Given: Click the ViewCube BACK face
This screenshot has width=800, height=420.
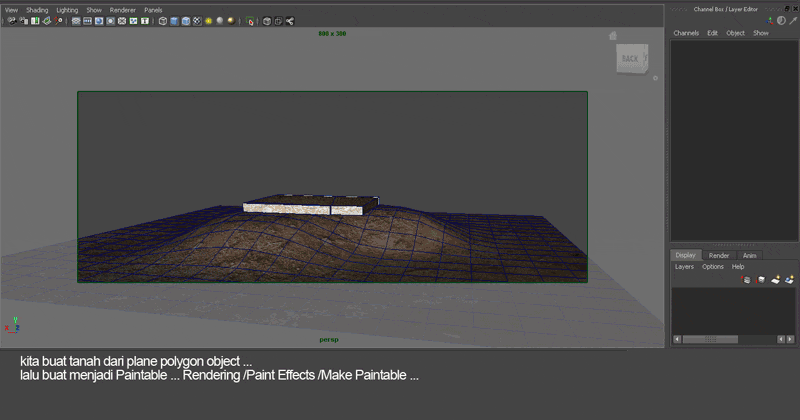Looking at the screenshot, I should click(631, 59).
